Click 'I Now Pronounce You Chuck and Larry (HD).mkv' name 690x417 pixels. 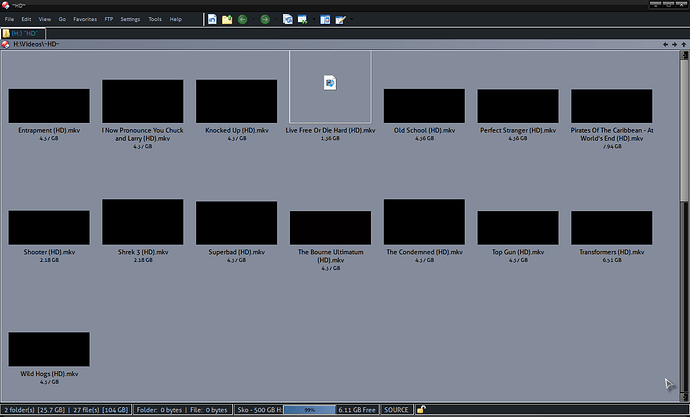143,134
